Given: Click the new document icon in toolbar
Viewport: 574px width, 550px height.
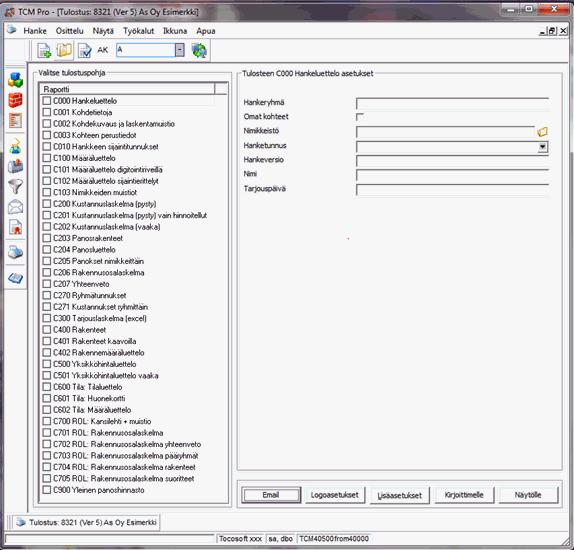Looking at the screenshot, I should pos(44,51).
